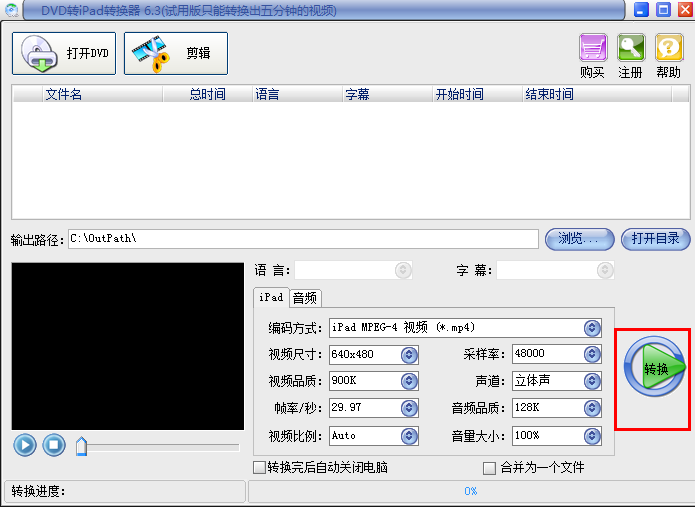The height and width of the screenshot is (507, 695).
Task: Minimize the converter window
Action: click(641, 9)
